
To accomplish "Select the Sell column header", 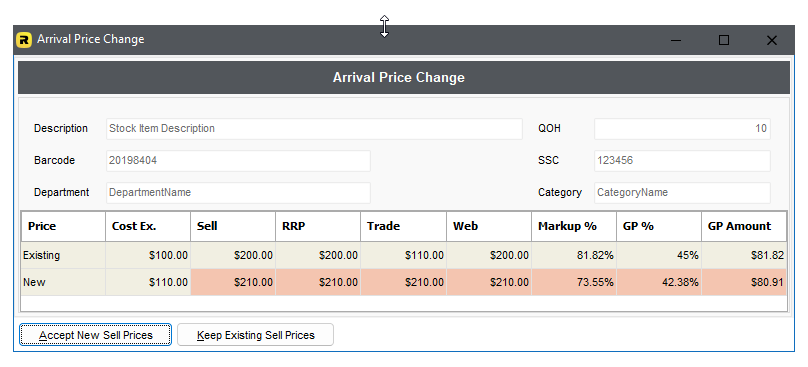I will click(x=233, y=226).
